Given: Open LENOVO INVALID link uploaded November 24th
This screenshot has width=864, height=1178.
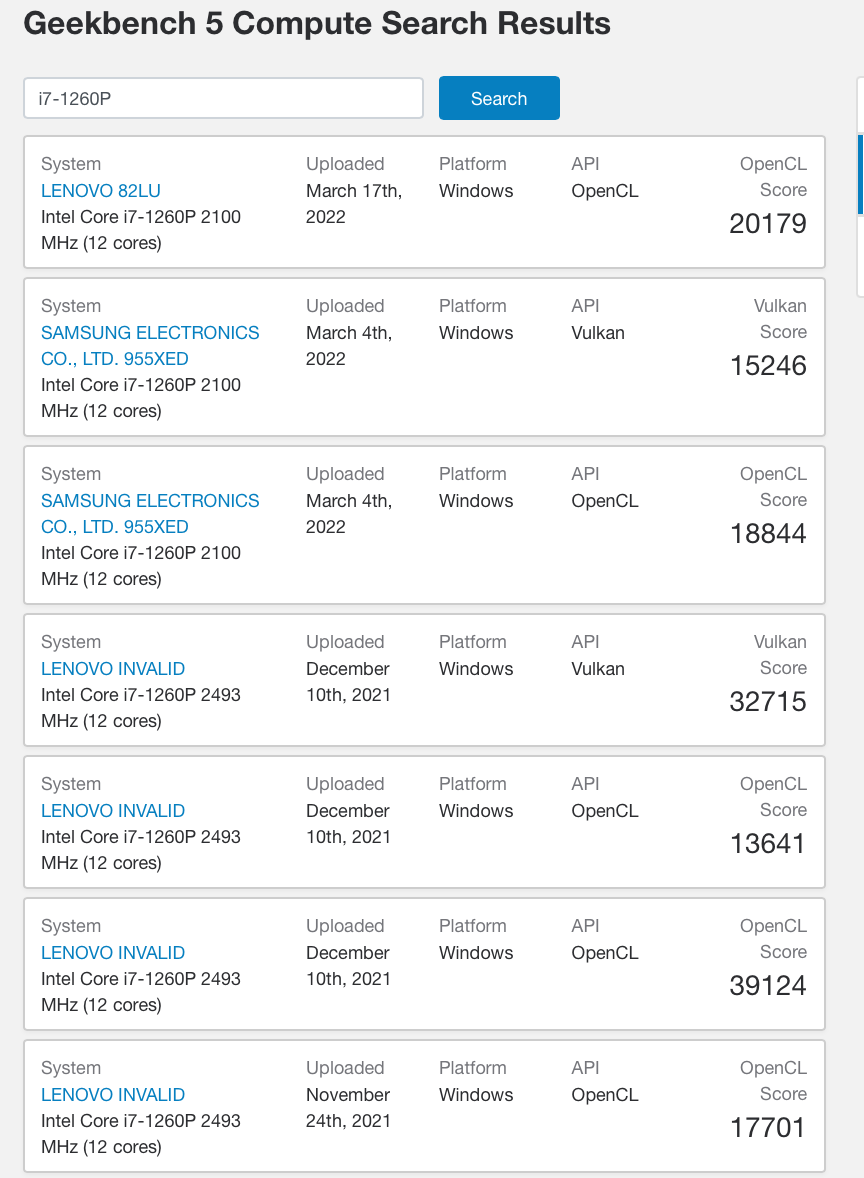Looking at the screenshot, I should 113,1094.
